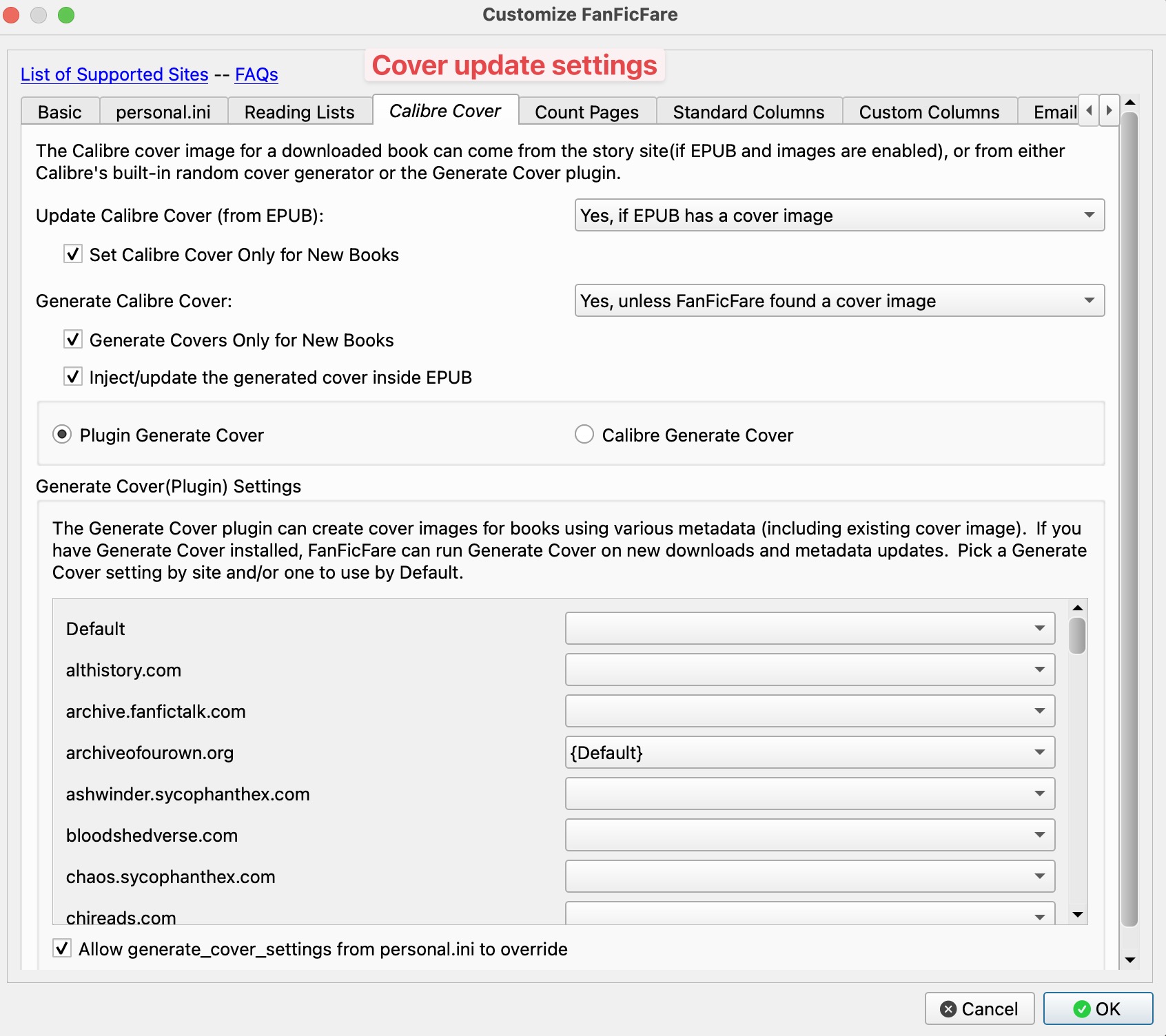Click the Cancel button

(x=979, y=1008)
